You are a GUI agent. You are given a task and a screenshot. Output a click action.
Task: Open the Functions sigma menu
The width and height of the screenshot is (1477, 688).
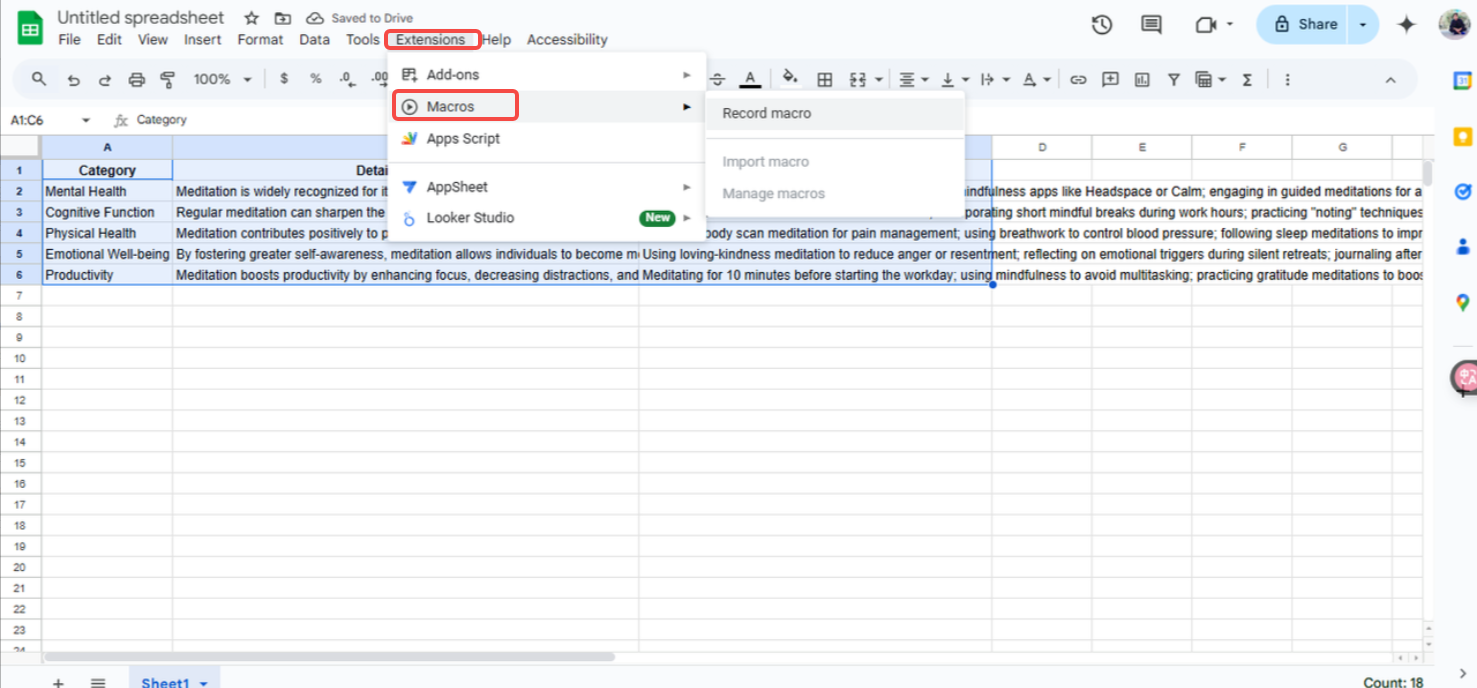click(1247, 79)
